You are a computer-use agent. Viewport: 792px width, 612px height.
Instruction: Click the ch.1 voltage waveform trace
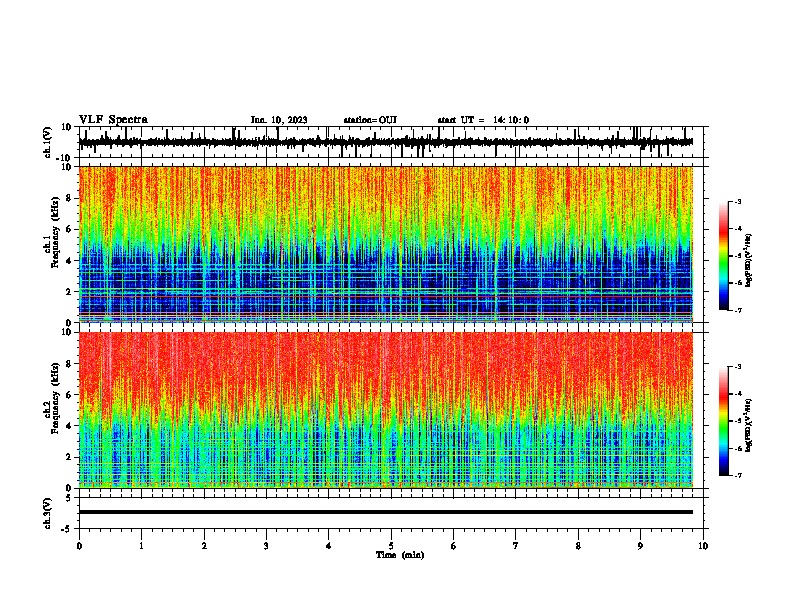[x=385, y=142]
